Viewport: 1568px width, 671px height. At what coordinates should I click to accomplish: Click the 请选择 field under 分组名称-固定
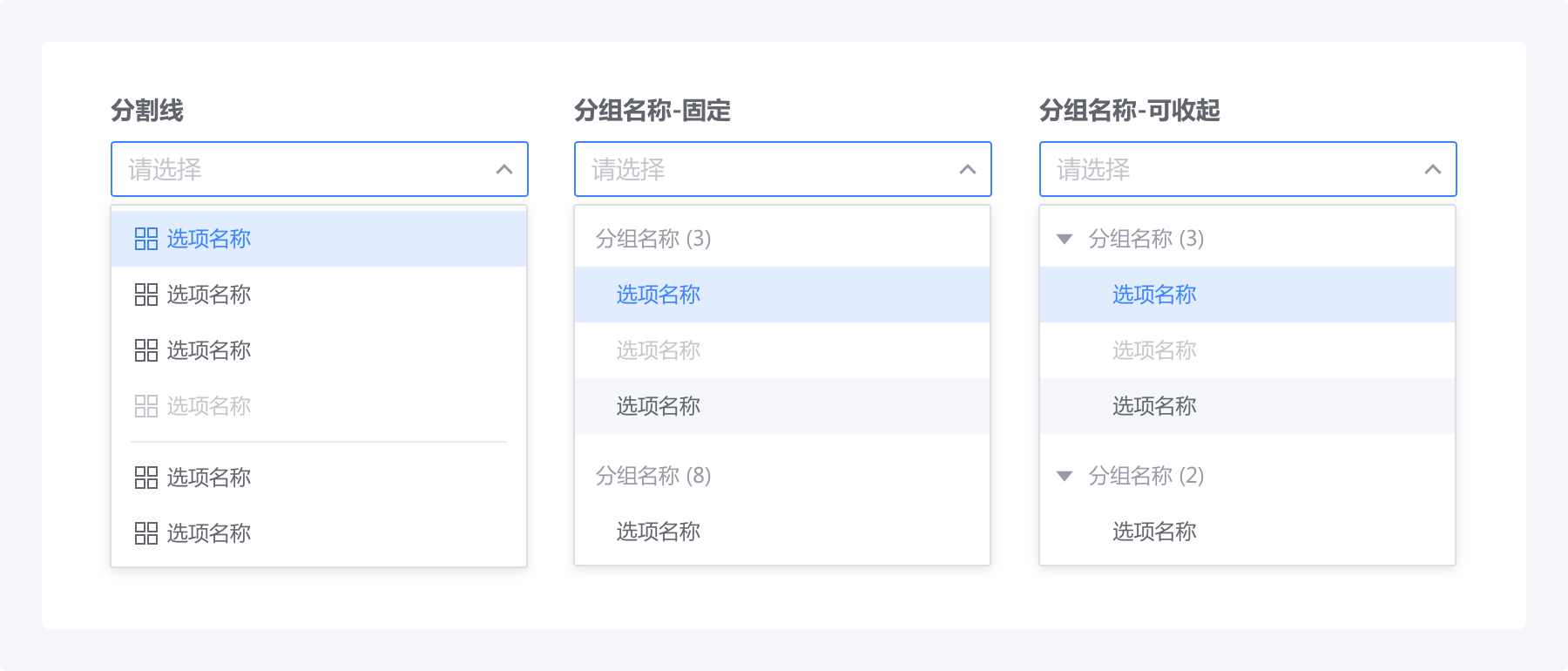pos(783,169)
